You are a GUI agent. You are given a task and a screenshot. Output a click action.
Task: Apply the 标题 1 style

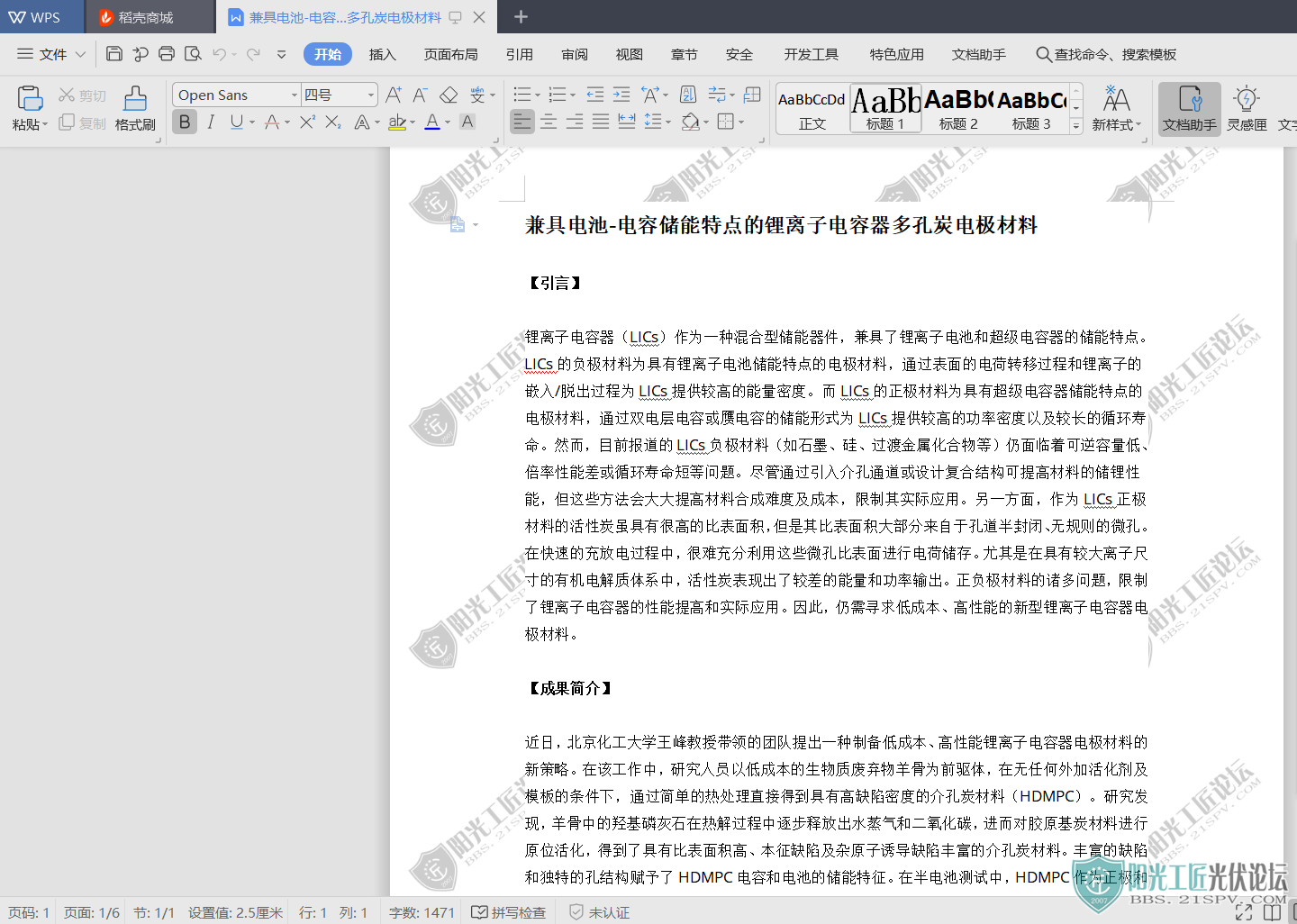(x=885, y=108)
